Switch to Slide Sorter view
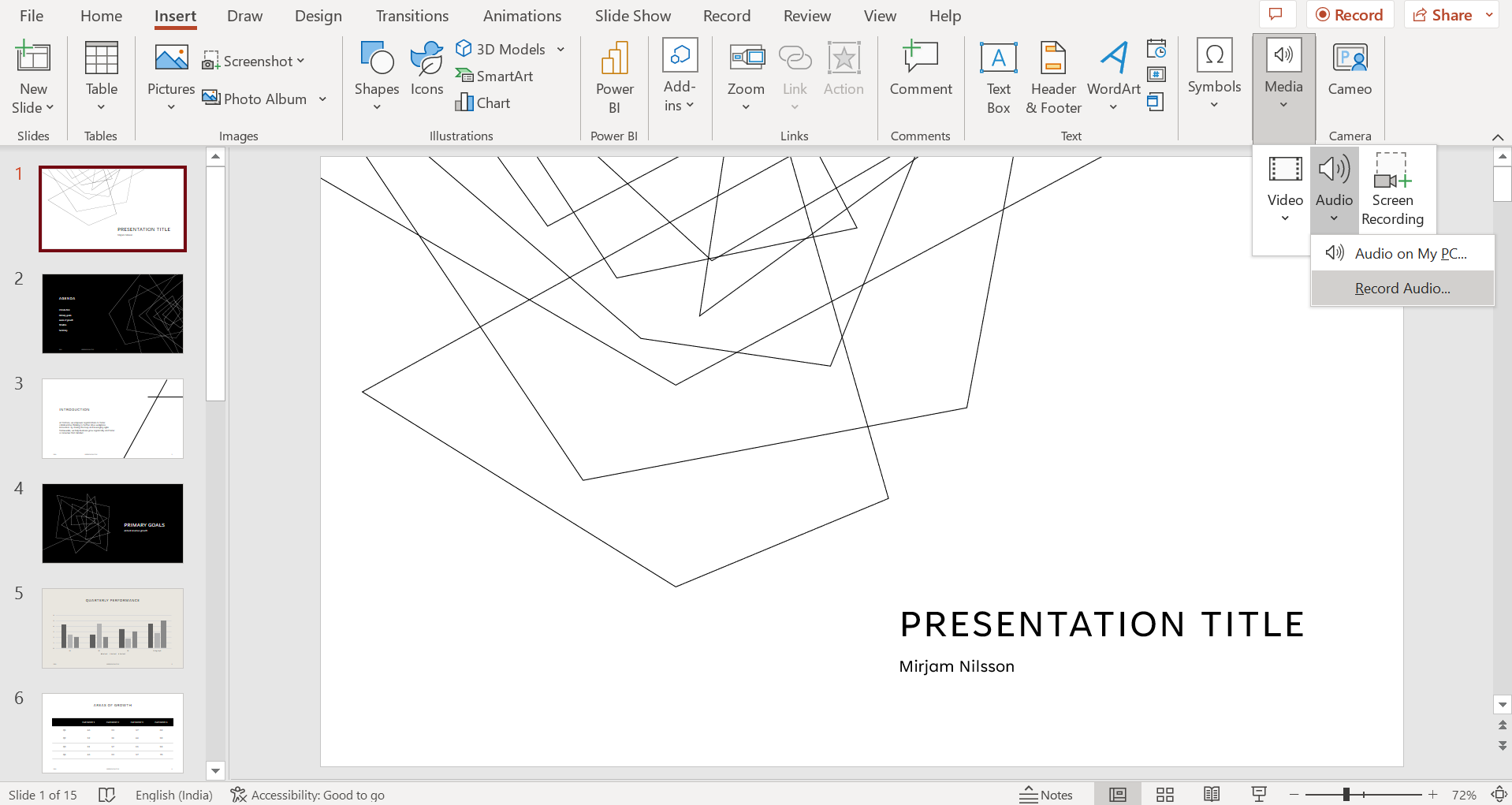Viewport: 1512px width, 805px height. [x=1164, y=794]
